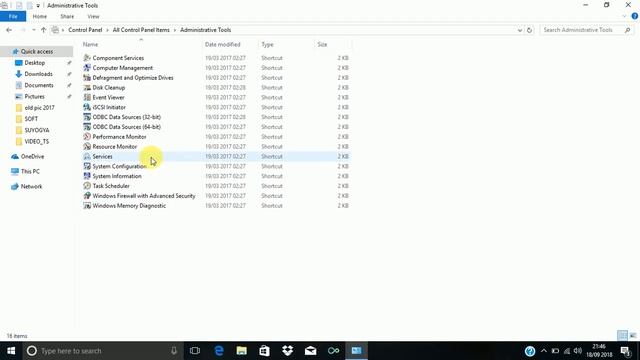
Task: Expand the ribbon with the chevron
Action: pyautogui.click(x=624, y=16)
